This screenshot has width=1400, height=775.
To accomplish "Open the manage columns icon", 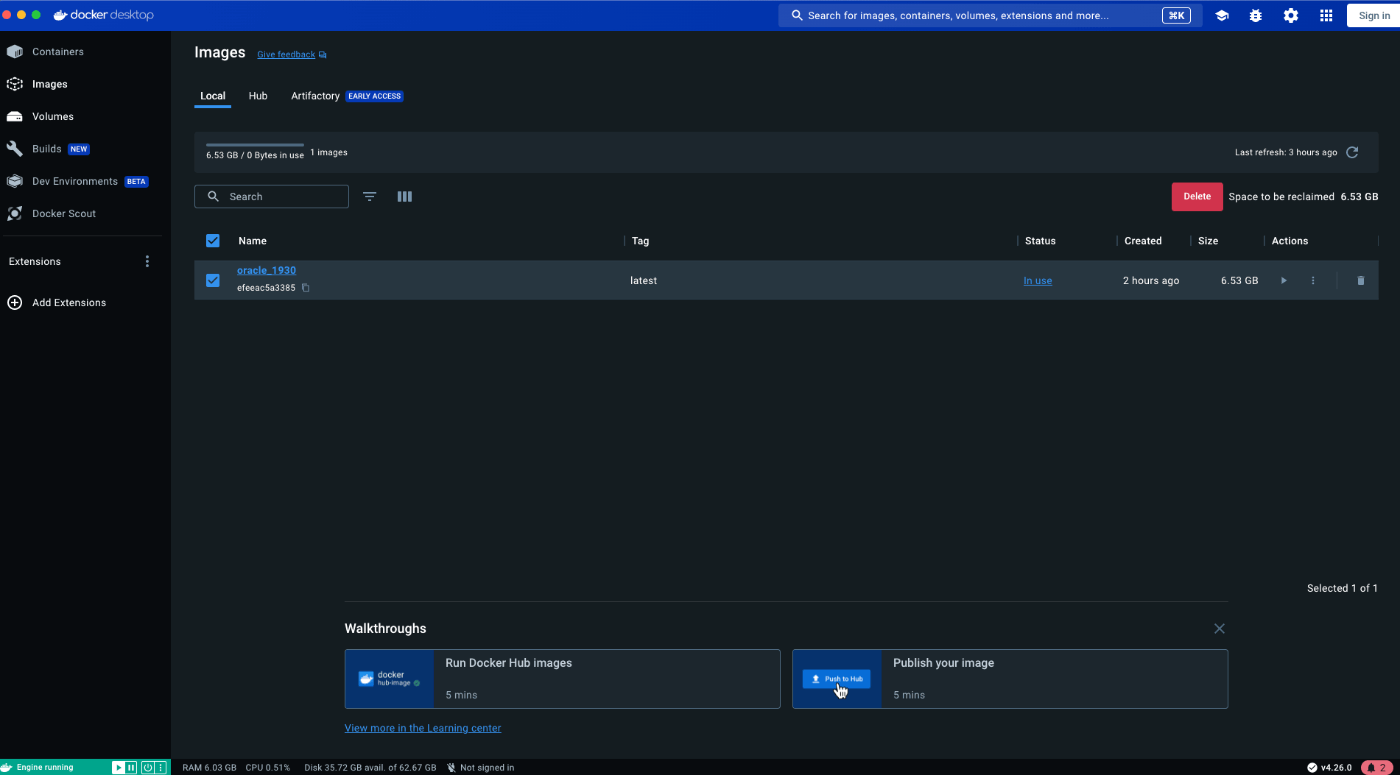I will point(405,197).
